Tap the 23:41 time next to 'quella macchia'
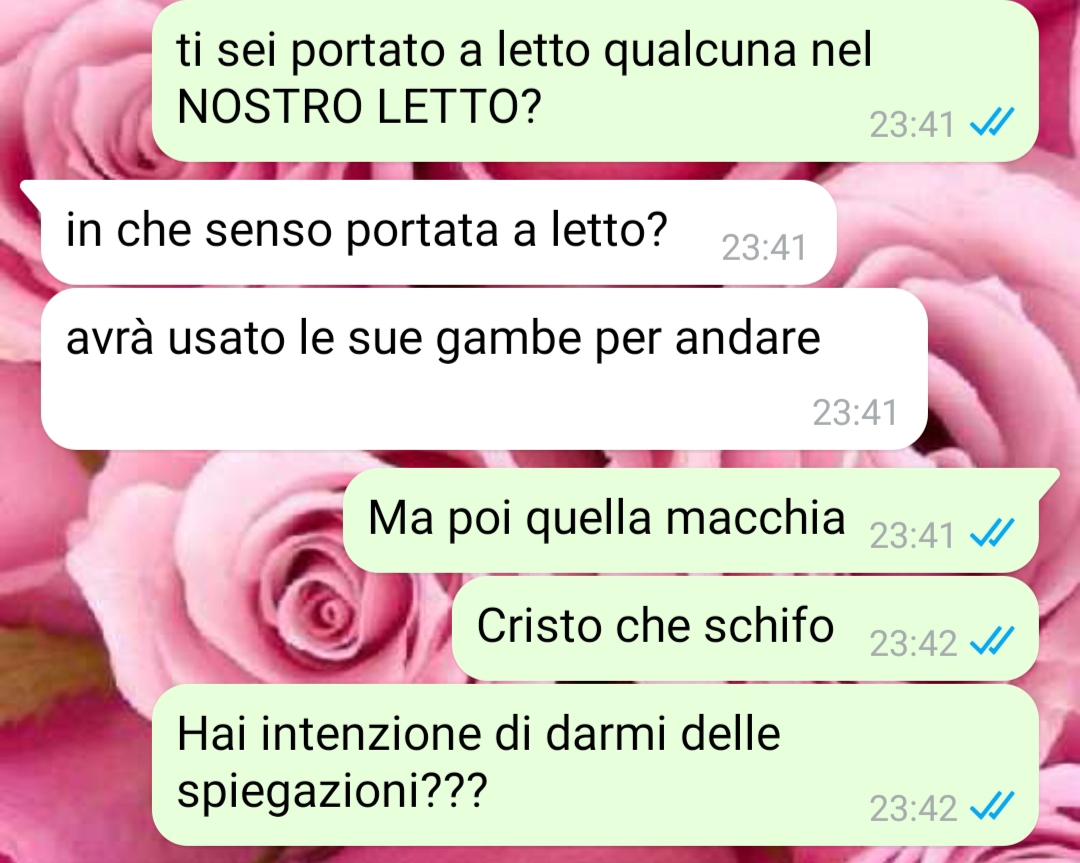The height and width of the screenshot is (863, 1080). click(x=911, y=535)
